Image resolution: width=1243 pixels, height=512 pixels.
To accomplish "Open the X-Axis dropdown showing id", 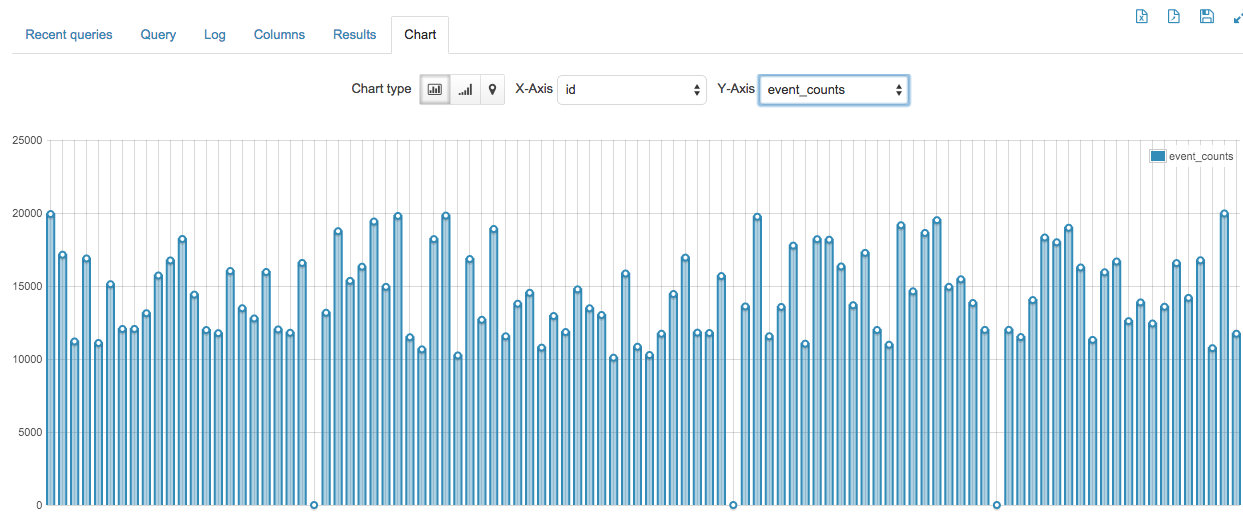I will coord(632,89).
